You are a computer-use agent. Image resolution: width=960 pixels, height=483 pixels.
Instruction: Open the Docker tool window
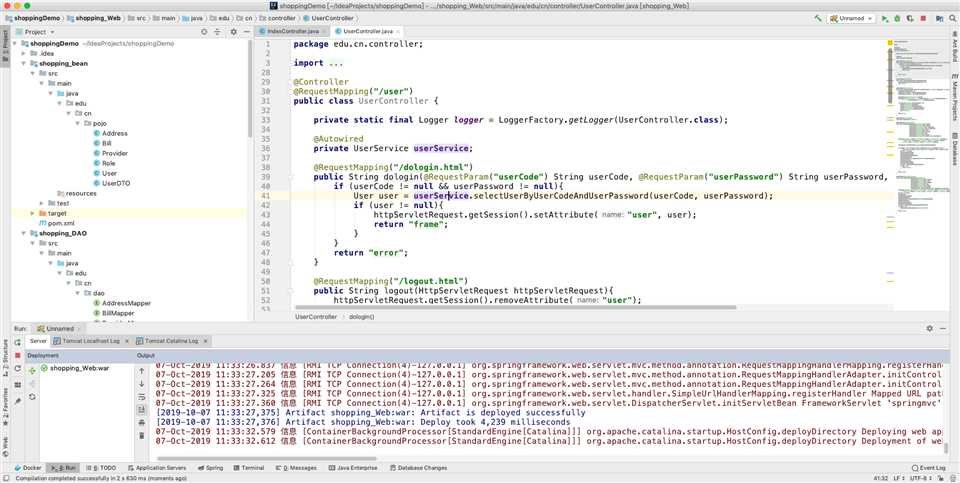[x=28, y=468]
